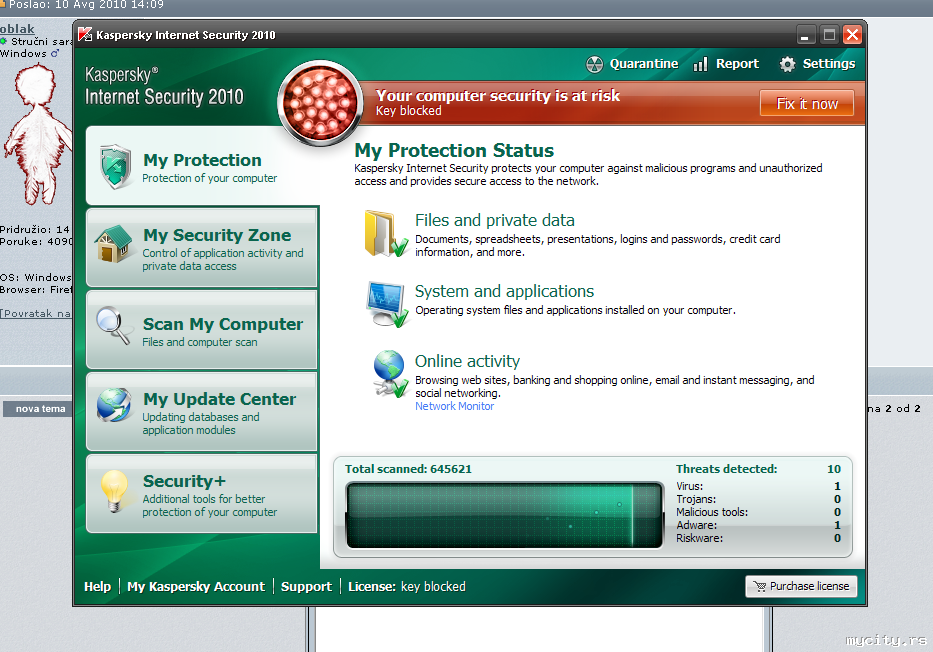This screenshot has width=933, height=652.
Task: Open the Network Monitor link
Action: coord(455,406)
